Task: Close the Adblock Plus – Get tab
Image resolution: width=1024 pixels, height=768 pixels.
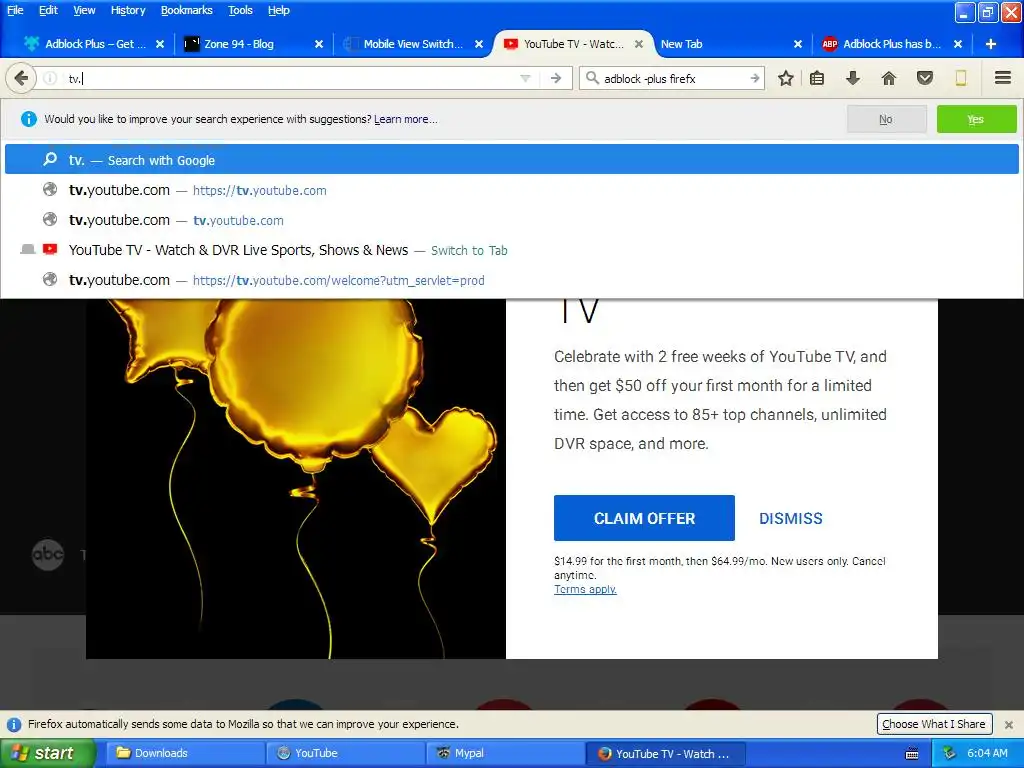Action: pos(159,44)
